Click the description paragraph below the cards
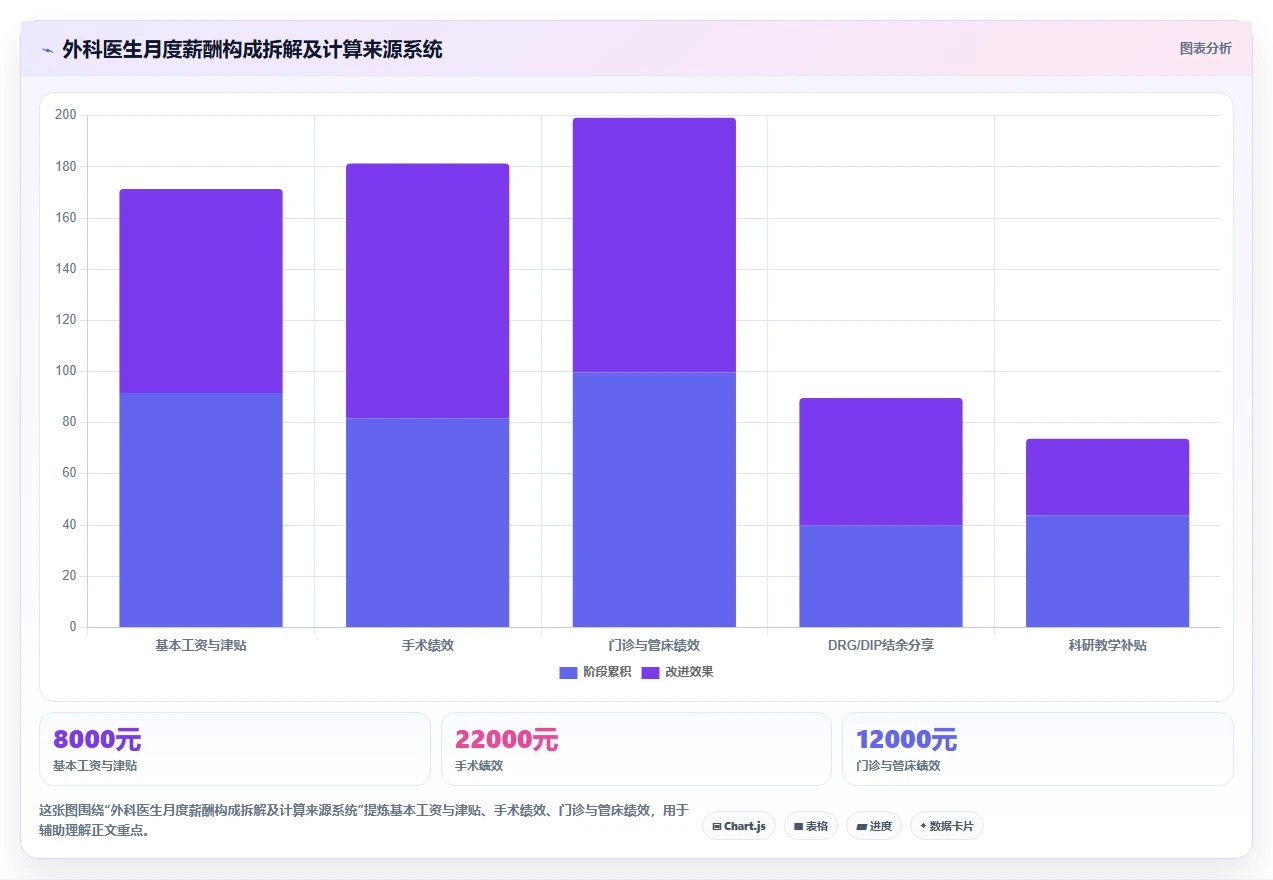 [x=364, y=820]
